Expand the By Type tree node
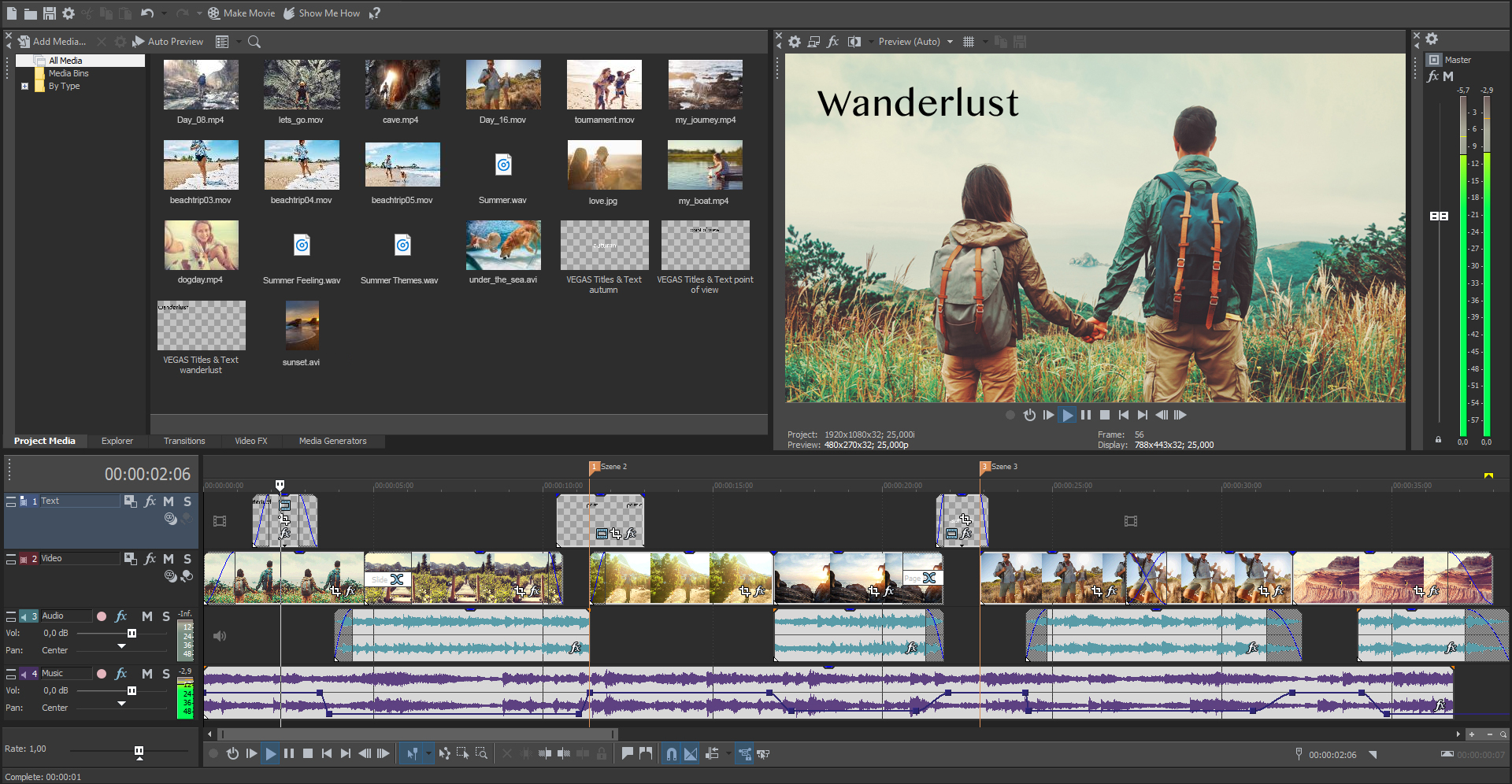The height and width of the screenshot is (784, 1512). [24, 87]
